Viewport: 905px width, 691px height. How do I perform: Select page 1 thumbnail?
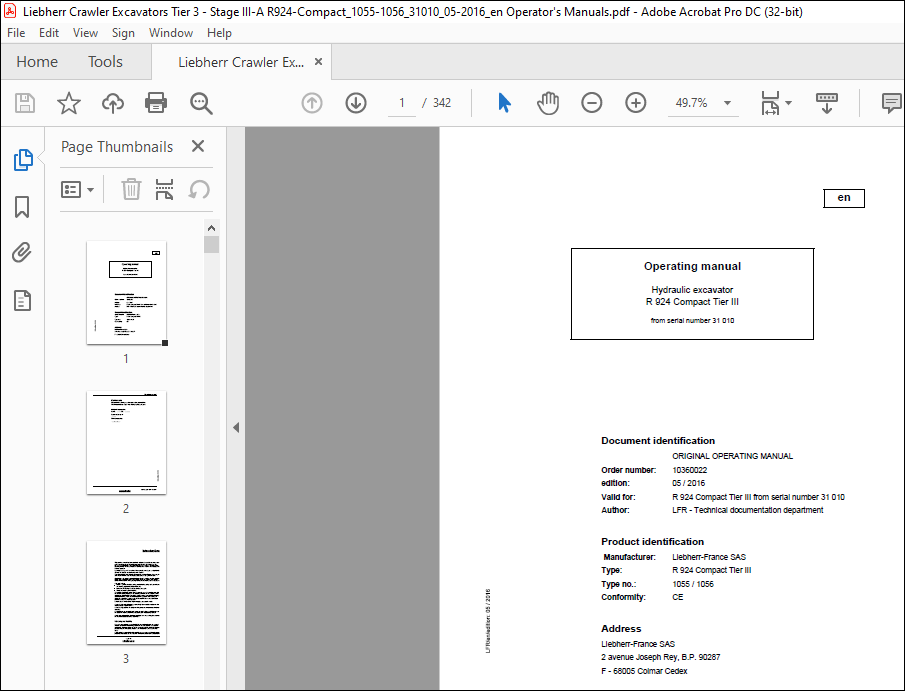126,293
